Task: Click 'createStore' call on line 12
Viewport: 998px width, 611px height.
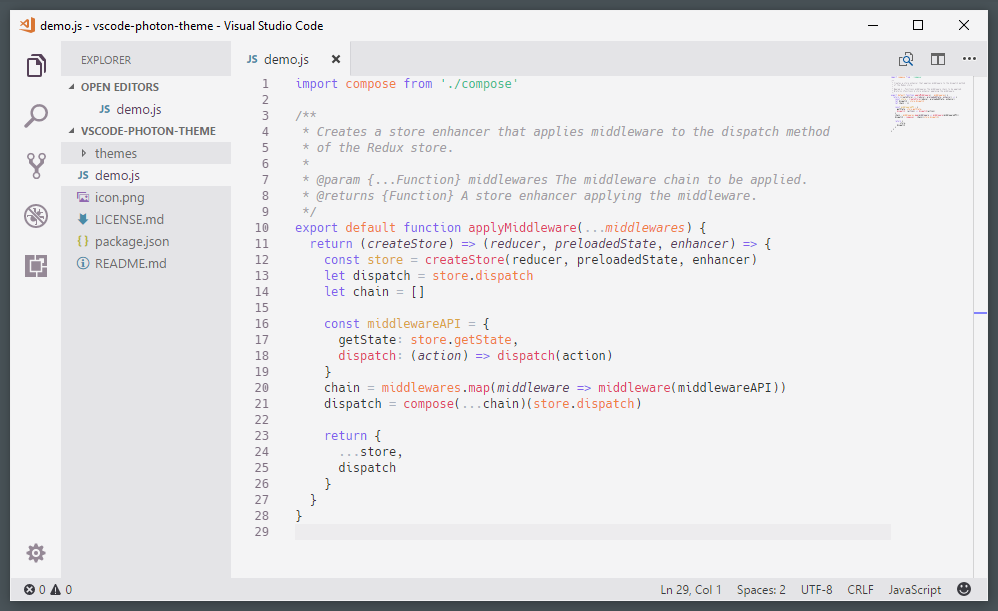Action: (465, 259)
